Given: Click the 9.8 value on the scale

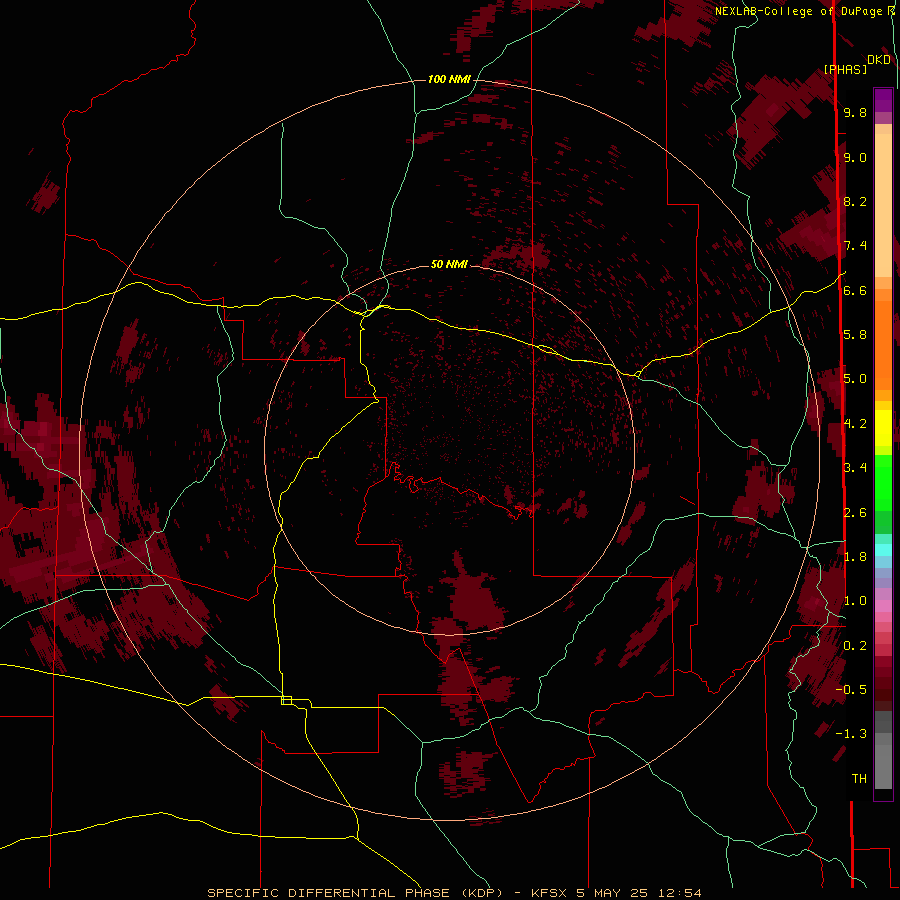Looking at the screenshot, I should [855, 112].
